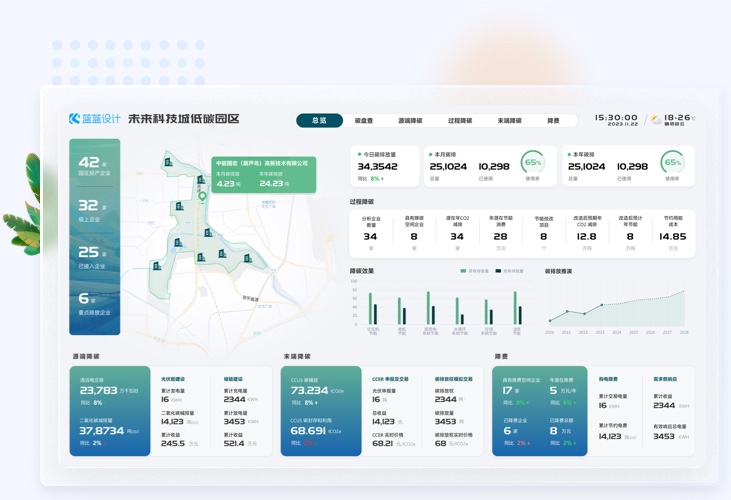Image resolution: width=731 pixels, height=500 pixels.
Task: Select the leftmost building marker on map
Action: pyautogui.click(x=156, y=266)
